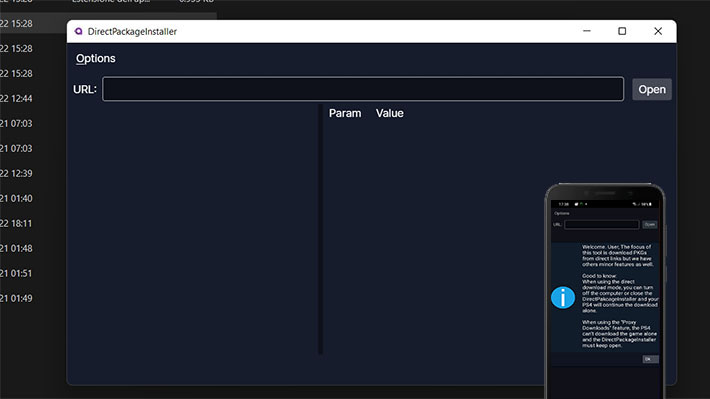Click the vertical splitter bar between panels

[x=321, y=229]
